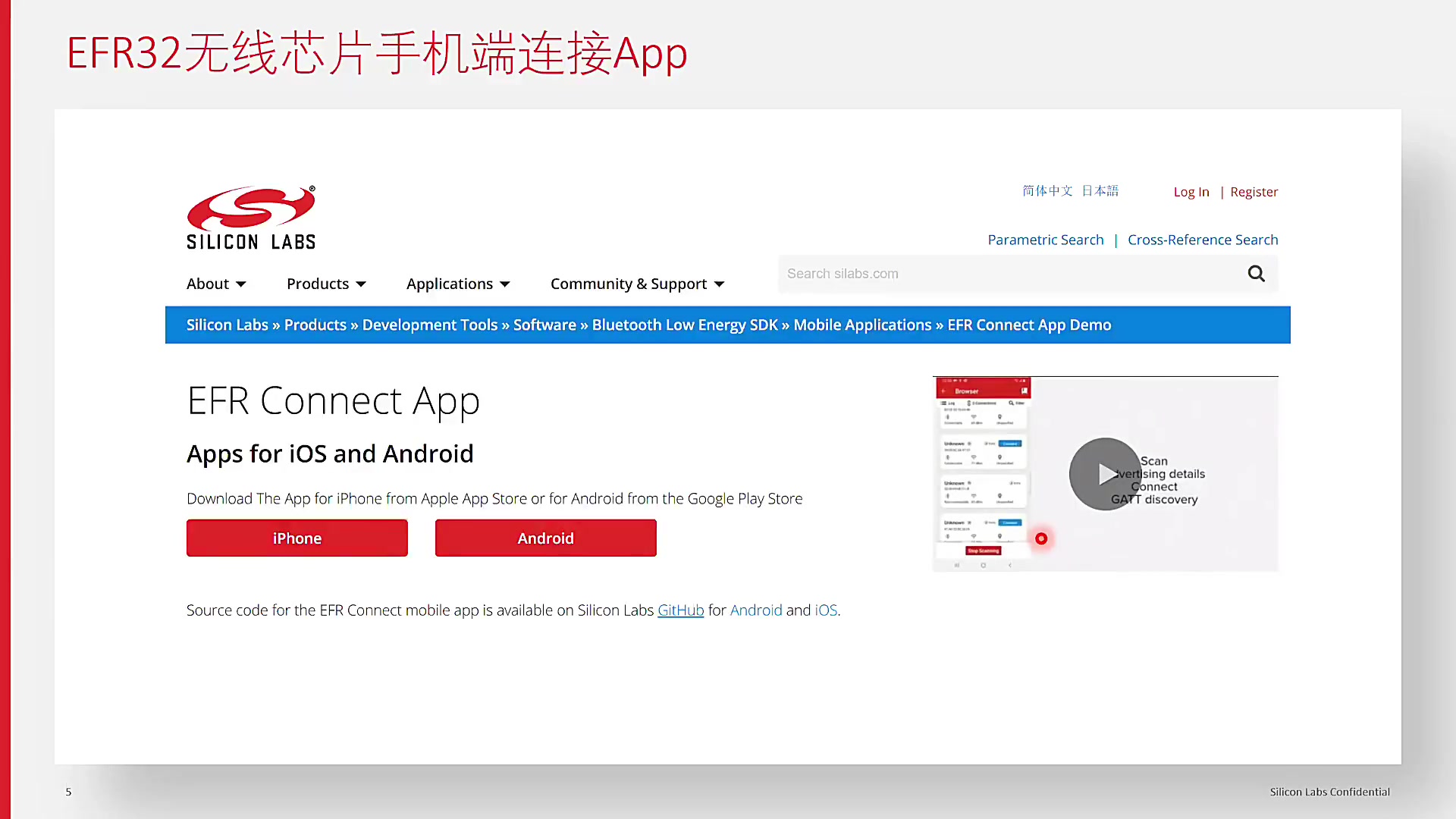Switch to Simplified Chinese language
This screenshot has width=1456, height=819.
(x=1047, y=191)
